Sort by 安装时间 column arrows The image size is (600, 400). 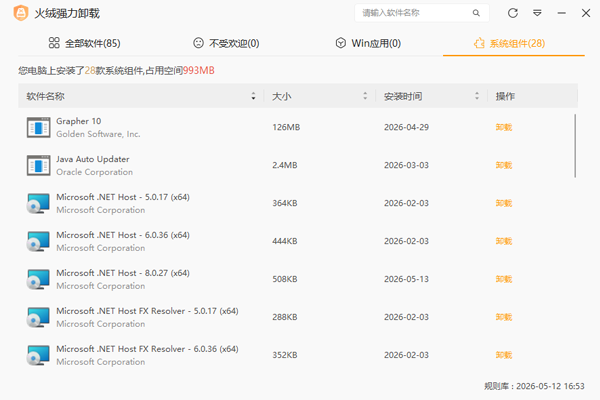click(x=476, y=96)
